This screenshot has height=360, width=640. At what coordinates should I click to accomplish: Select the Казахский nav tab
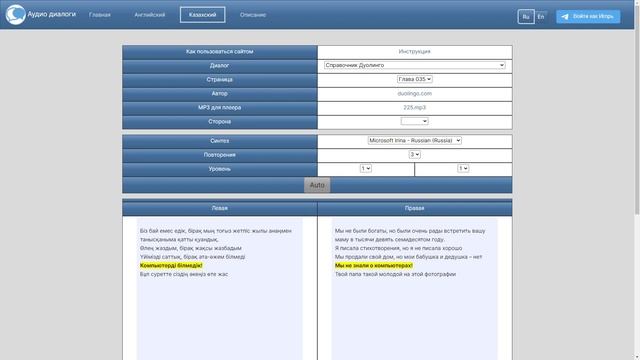point(202,15)
